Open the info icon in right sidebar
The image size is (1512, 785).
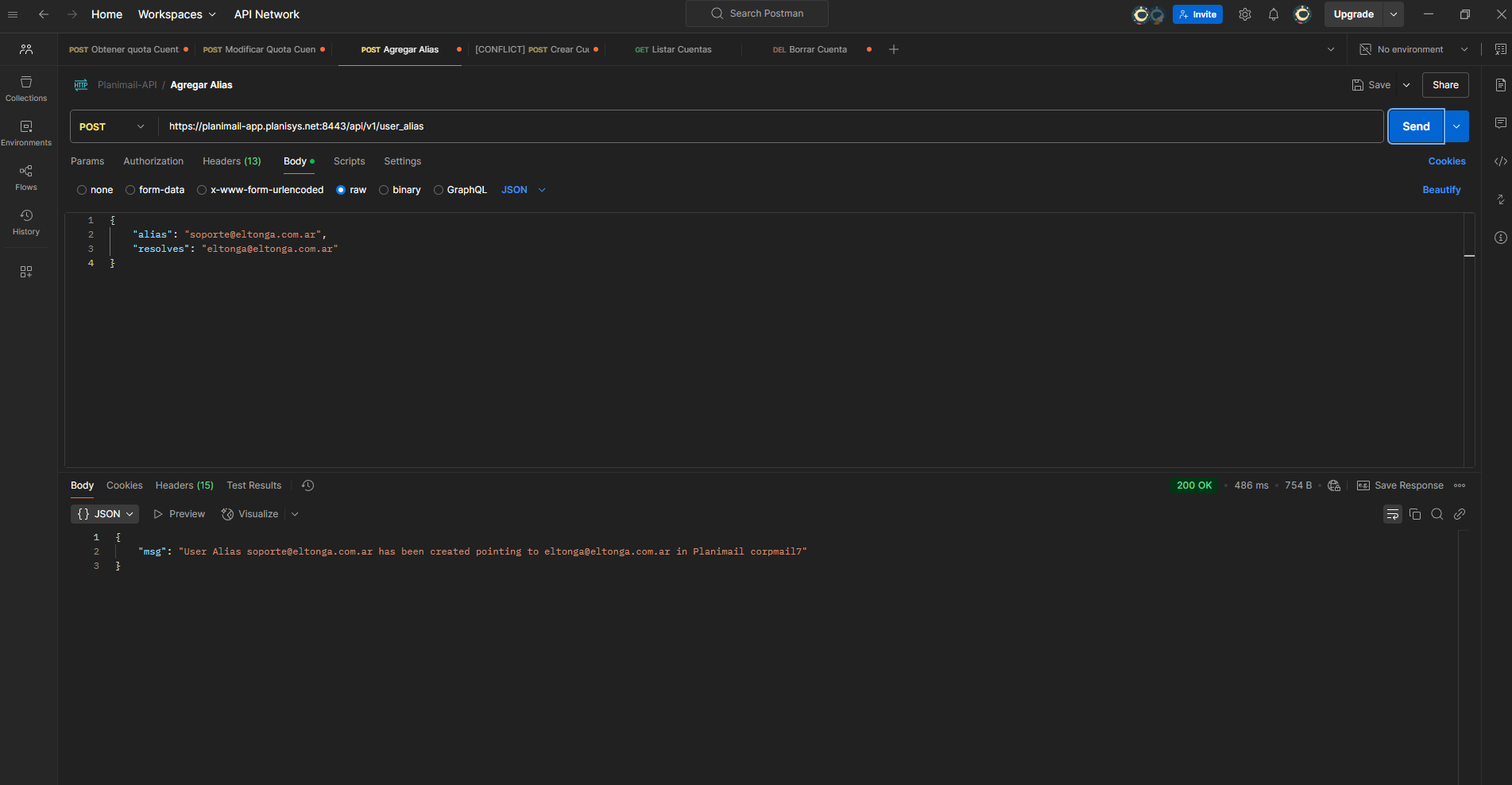(x=1500, y=238)
